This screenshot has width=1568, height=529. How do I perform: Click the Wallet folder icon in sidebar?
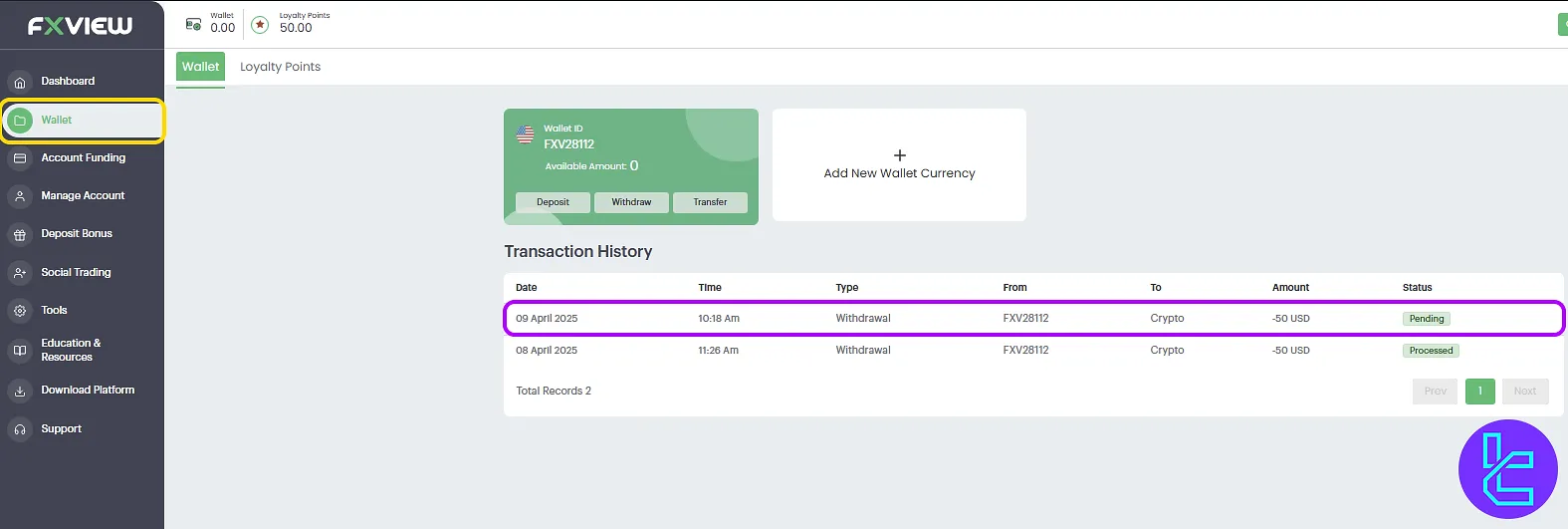(20, 121)
